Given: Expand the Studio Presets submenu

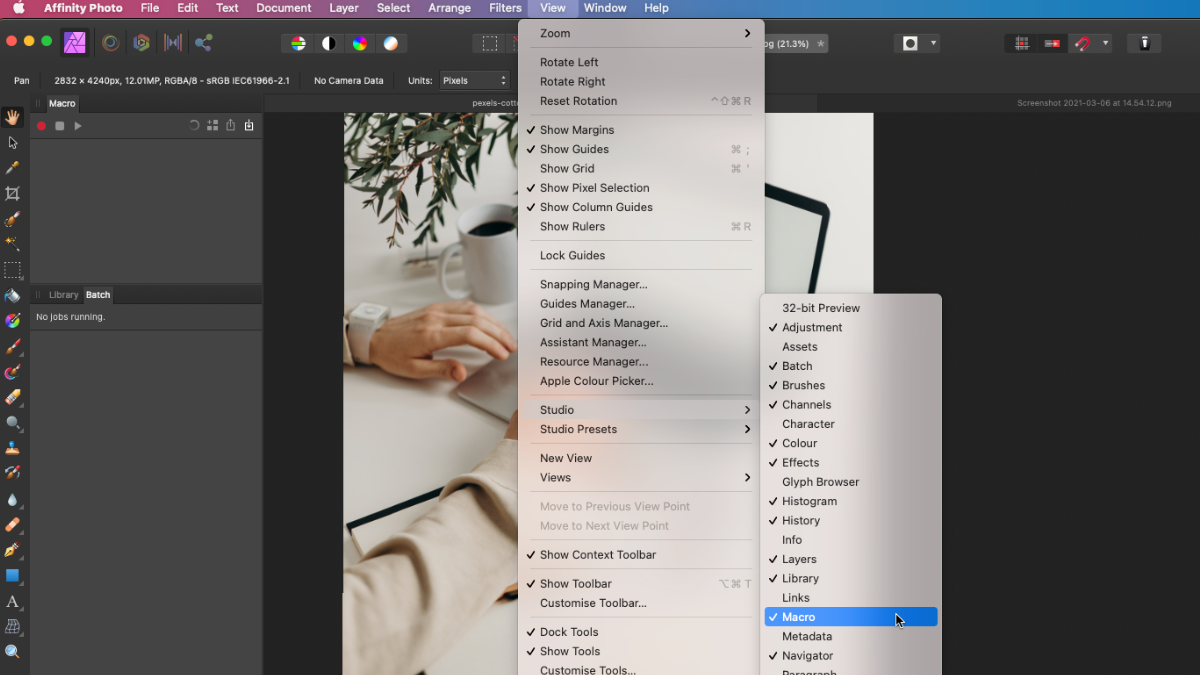Looking at the screenshot, I should (x=640, y=429).
